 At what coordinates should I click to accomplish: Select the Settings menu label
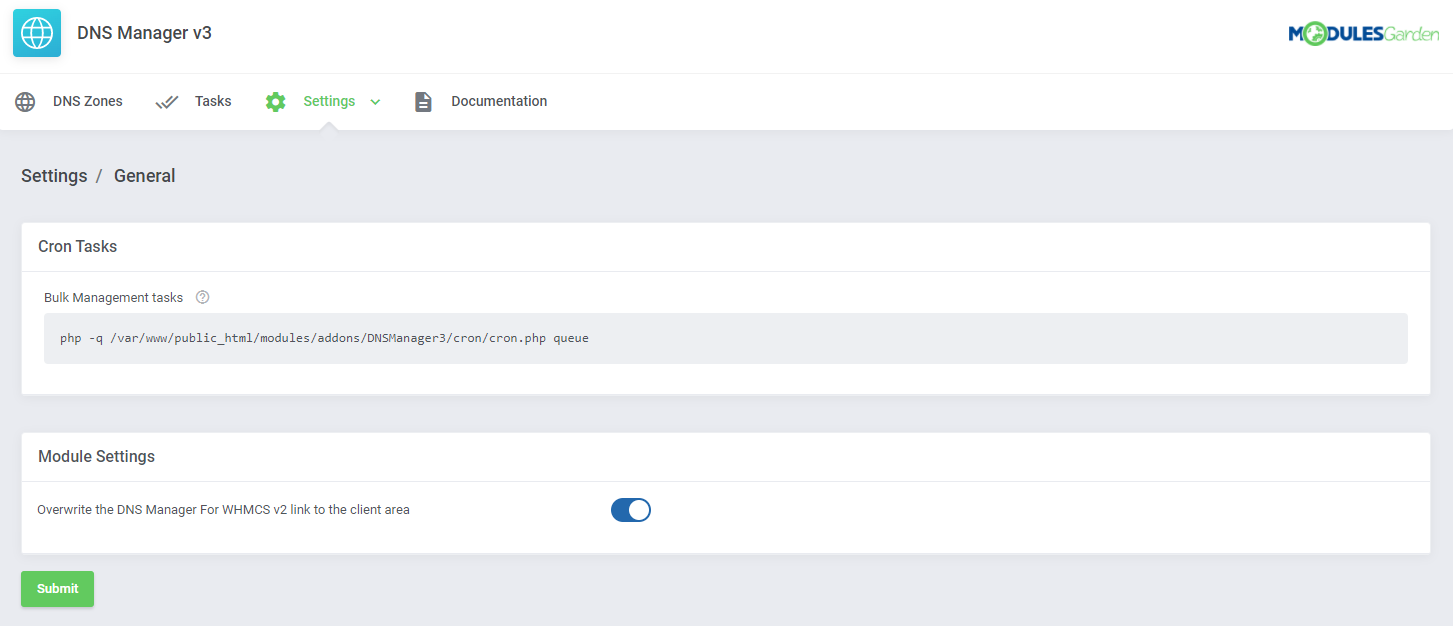[x=329, y=101]
